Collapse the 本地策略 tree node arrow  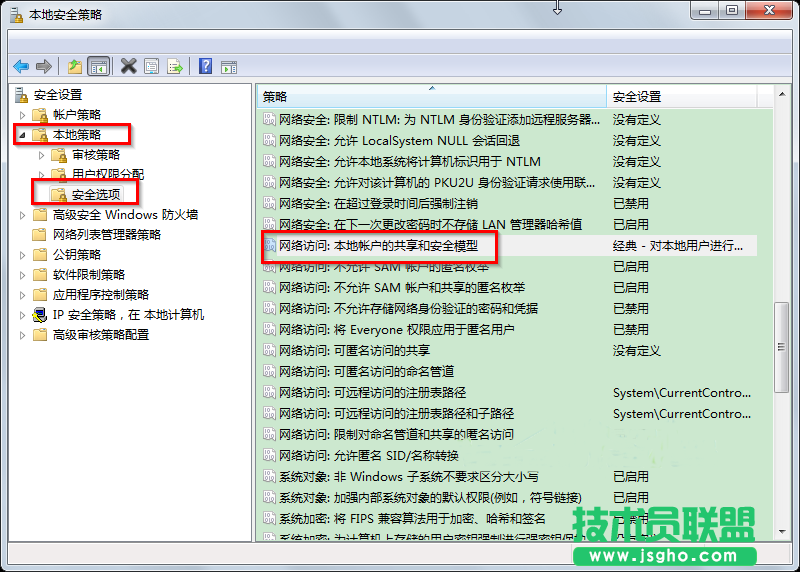click(x=22, y=135)
